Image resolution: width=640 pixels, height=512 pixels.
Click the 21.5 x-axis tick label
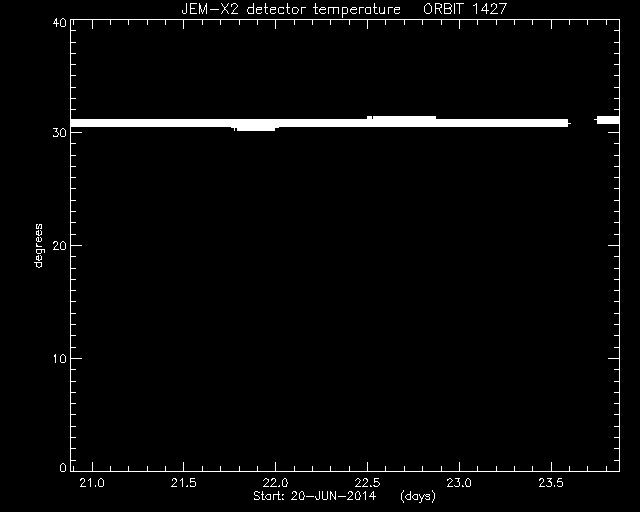184,483
